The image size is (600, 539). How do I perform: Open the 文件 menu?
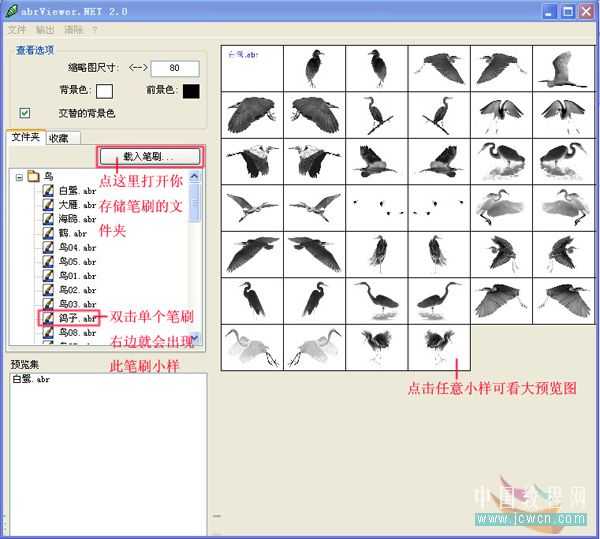tap(17, 30)
